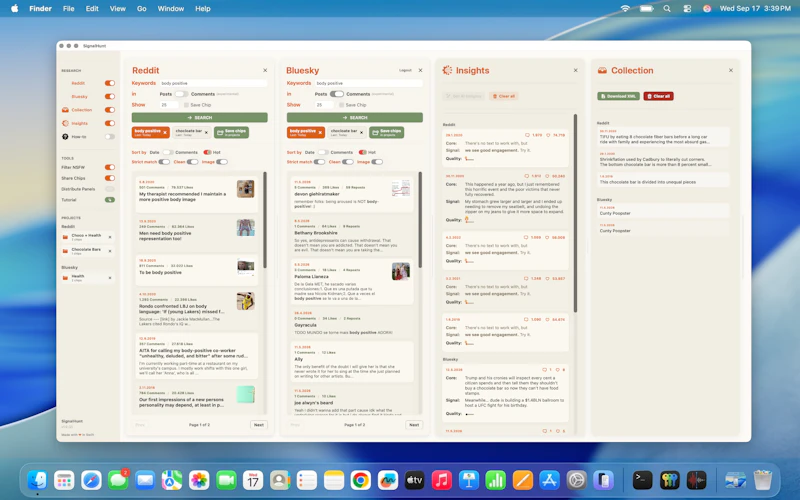Toggle the Bluesky research panel switch
800x500 pixels.
click(x=110, y=96)
